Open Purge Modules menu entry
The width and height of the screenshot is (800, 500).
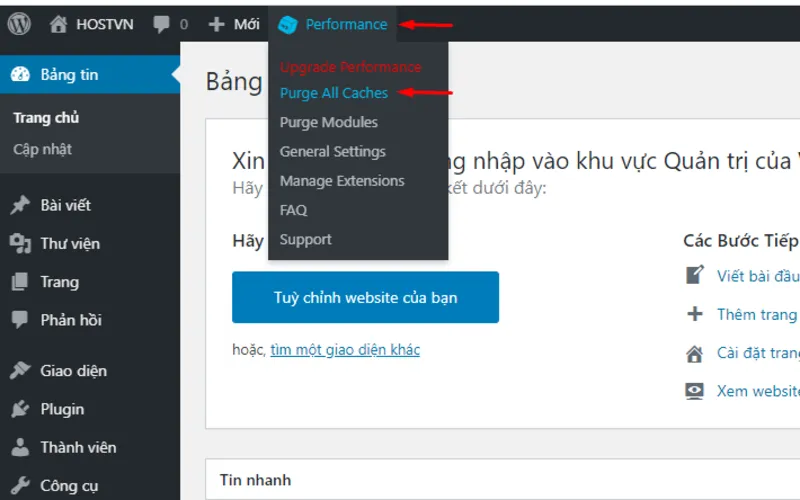329,122
